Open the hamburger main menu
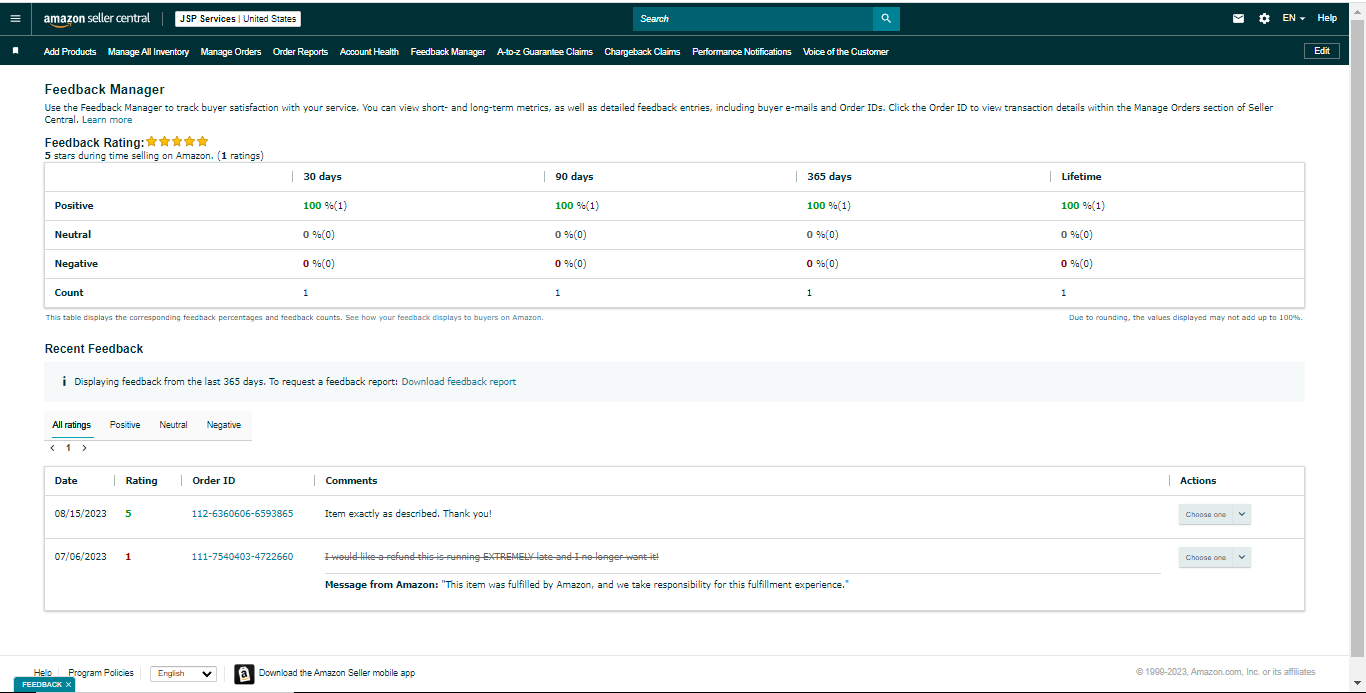The width and height of the screenshot is (1366, 693). (15, 18)
